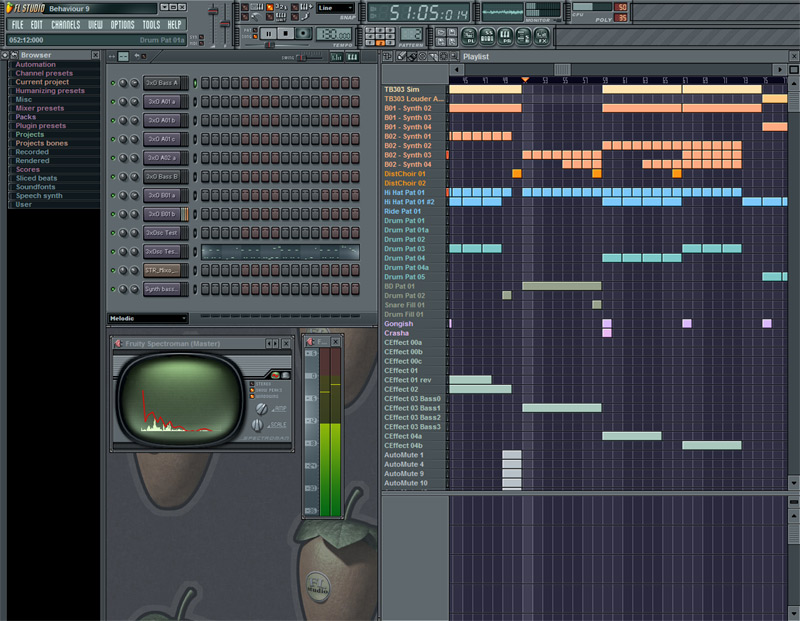Select the paint brush tool in Playlist
This screenshot has height=621, width=800.
(x=411, y=57)
